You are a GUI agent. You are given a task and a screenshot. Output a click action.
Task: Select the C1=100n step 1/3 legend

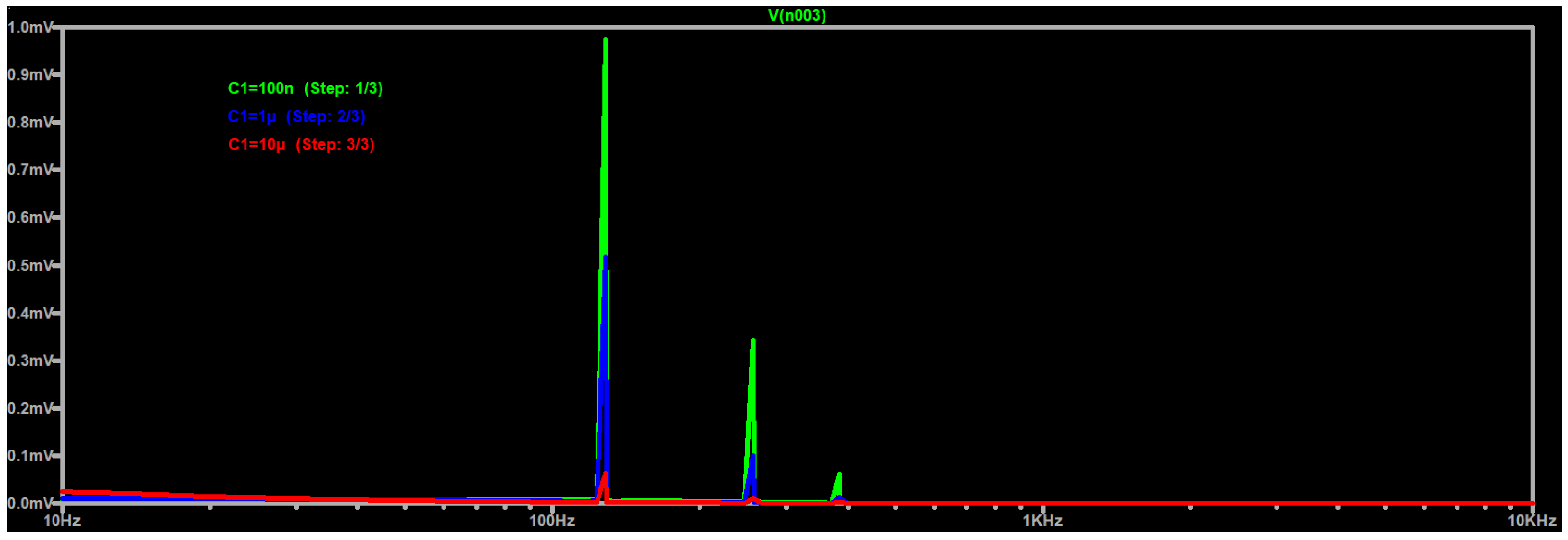coord(306,88)
